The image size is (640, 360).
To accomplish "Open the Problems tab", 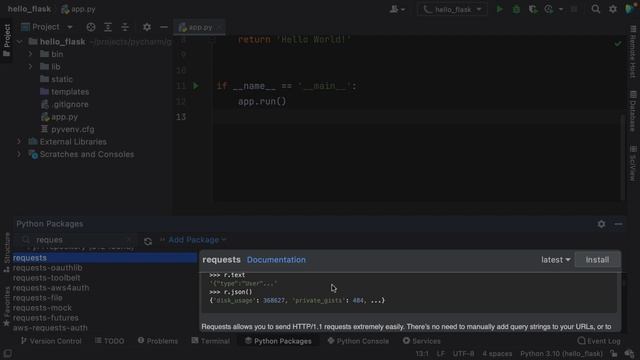I will (158, 341).
